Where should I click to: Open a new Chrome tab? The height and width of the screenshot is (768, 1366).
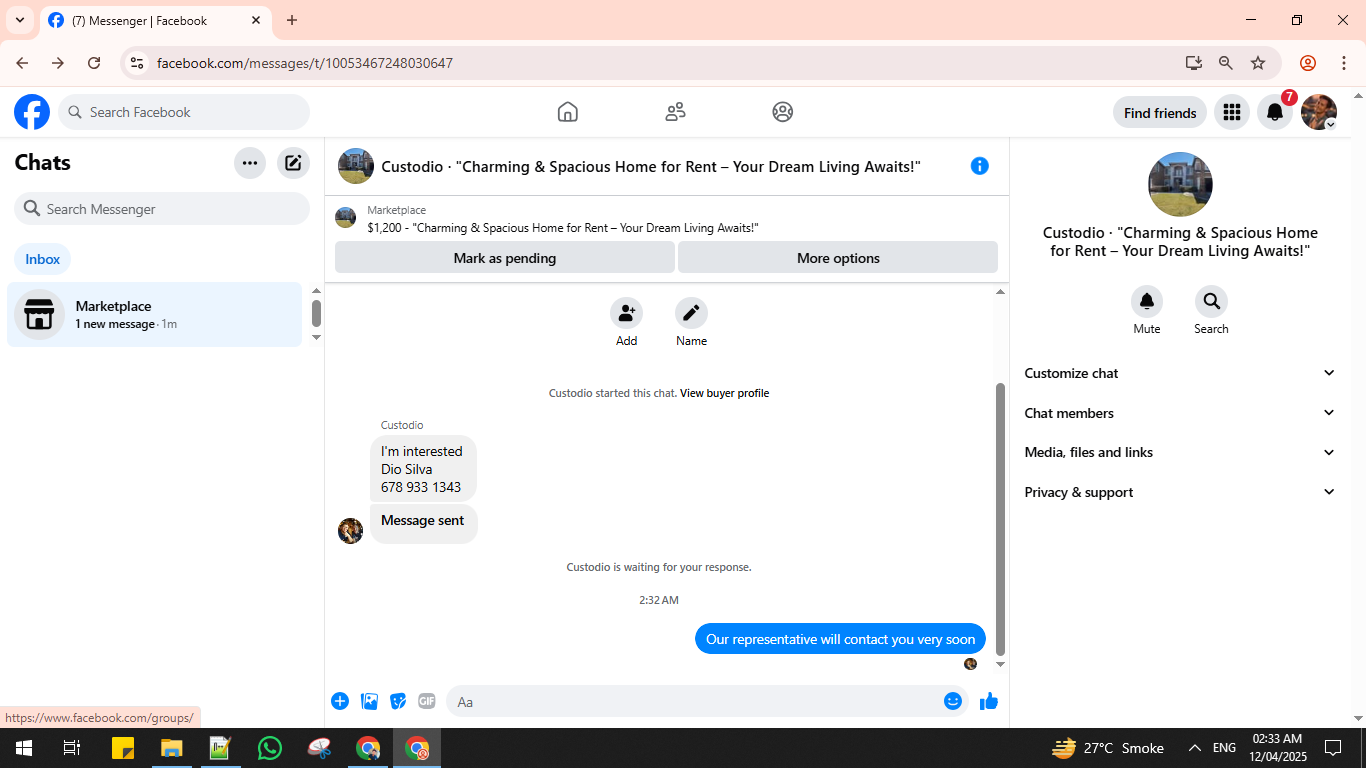(x=292, y=20)
